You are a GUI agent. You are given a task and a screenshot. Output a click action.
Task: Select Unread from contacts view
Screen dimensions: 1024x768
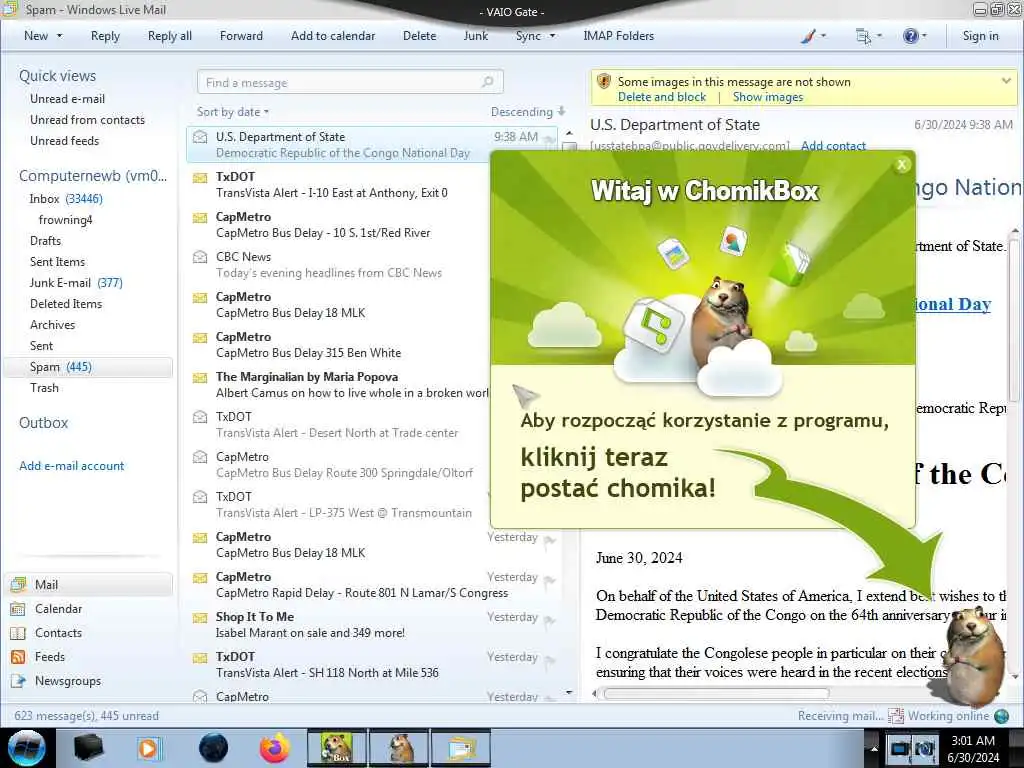88,120
